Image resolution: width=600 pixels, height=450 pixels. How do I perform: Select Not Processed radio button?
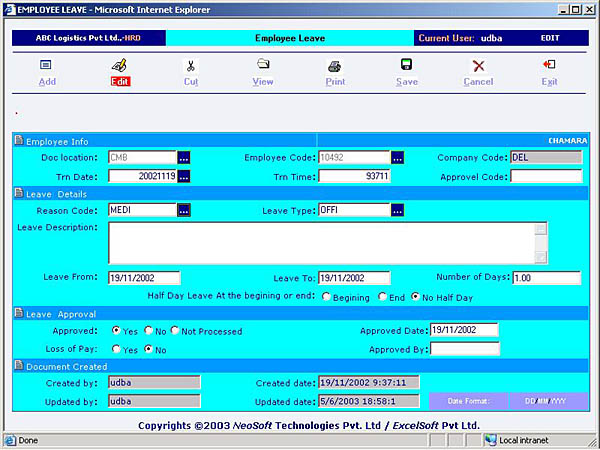click(174, 330)
